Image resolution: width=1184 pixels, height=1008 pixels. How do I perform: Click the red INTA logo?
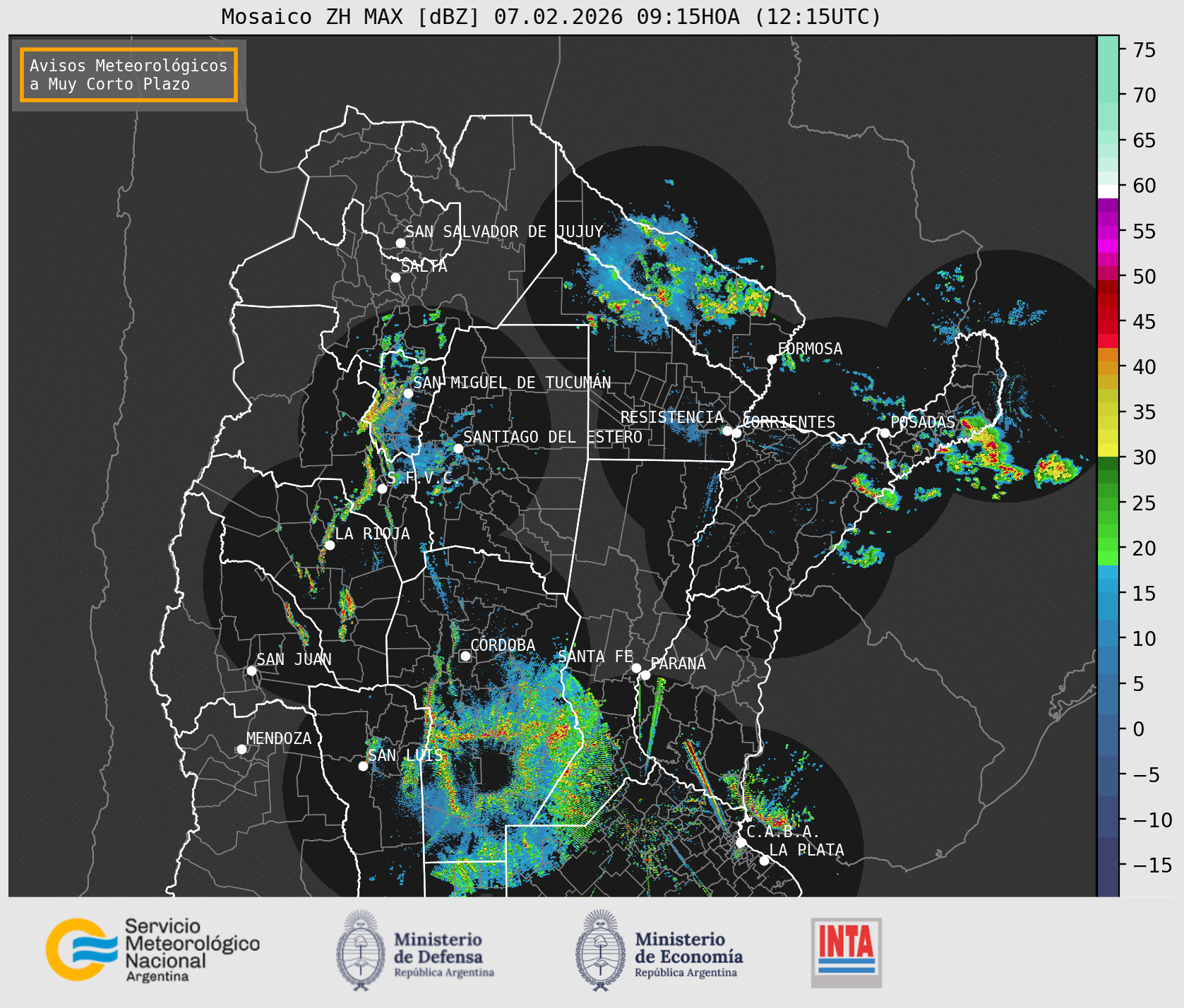coord(847,952)
